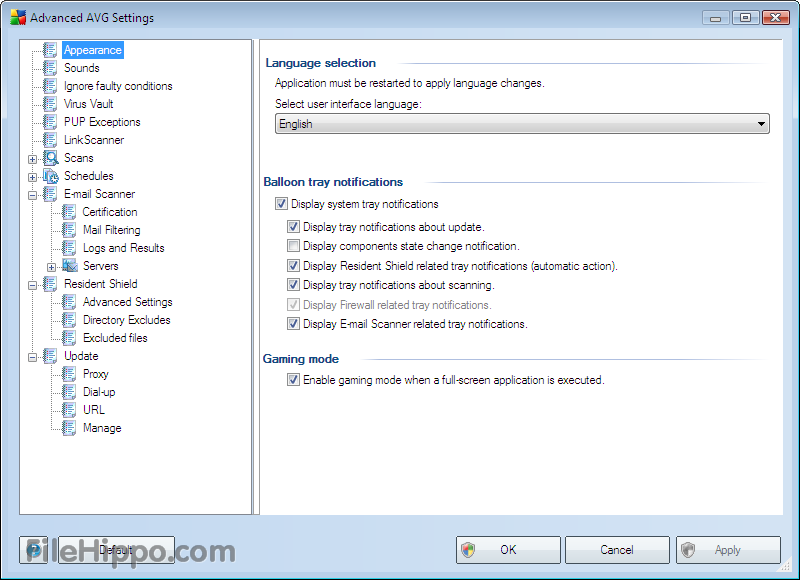
Task: Select Logs and Results tree item
Action: [123, 248]
